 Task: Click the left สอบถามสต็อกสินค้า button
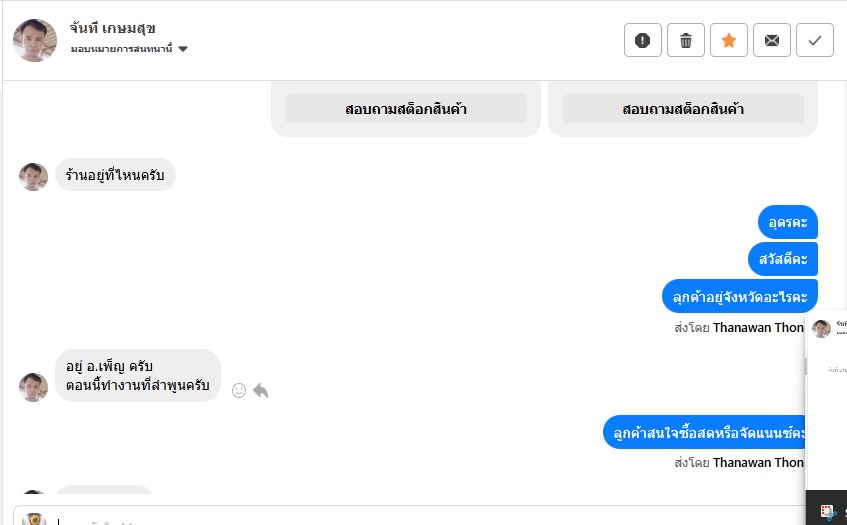(405, 109)
